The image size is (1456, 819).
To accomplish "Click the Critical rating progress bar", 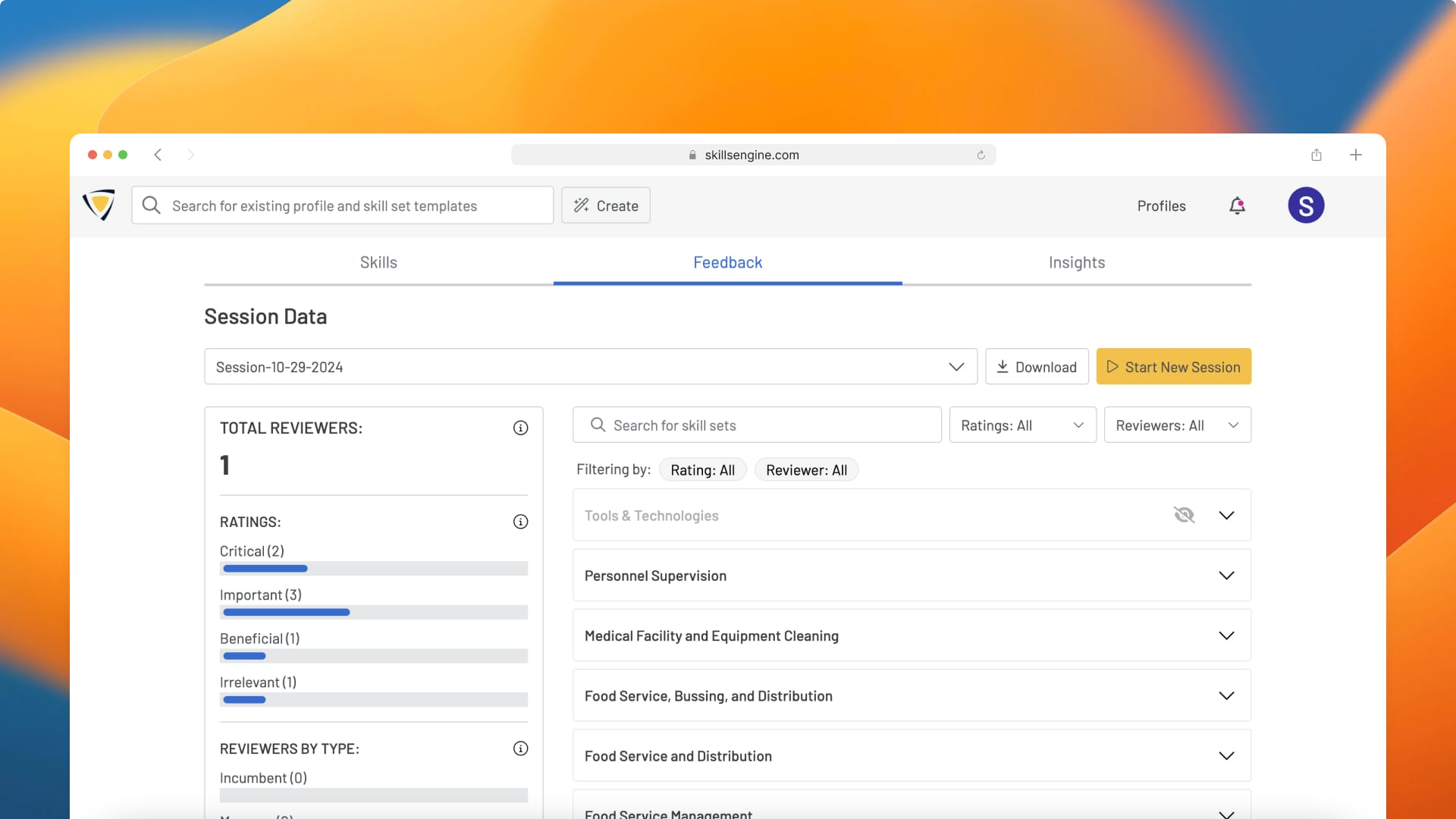I will 374,569.
